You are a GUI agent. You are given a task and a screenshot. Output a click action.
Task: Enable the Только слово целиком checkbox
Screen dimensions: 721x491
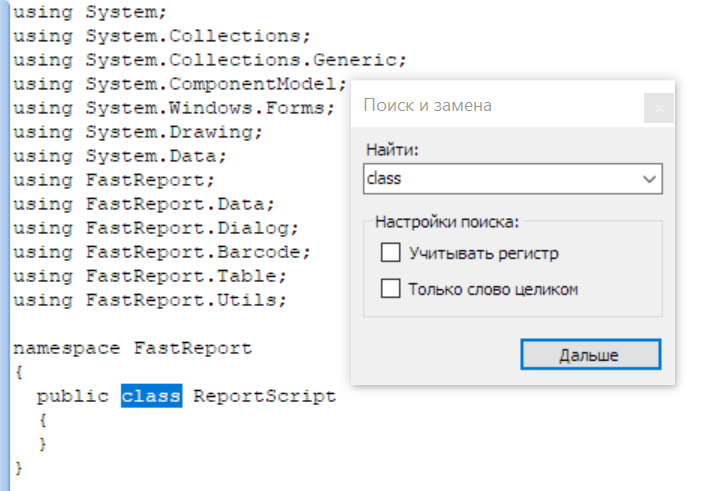(x=390, y=289)
